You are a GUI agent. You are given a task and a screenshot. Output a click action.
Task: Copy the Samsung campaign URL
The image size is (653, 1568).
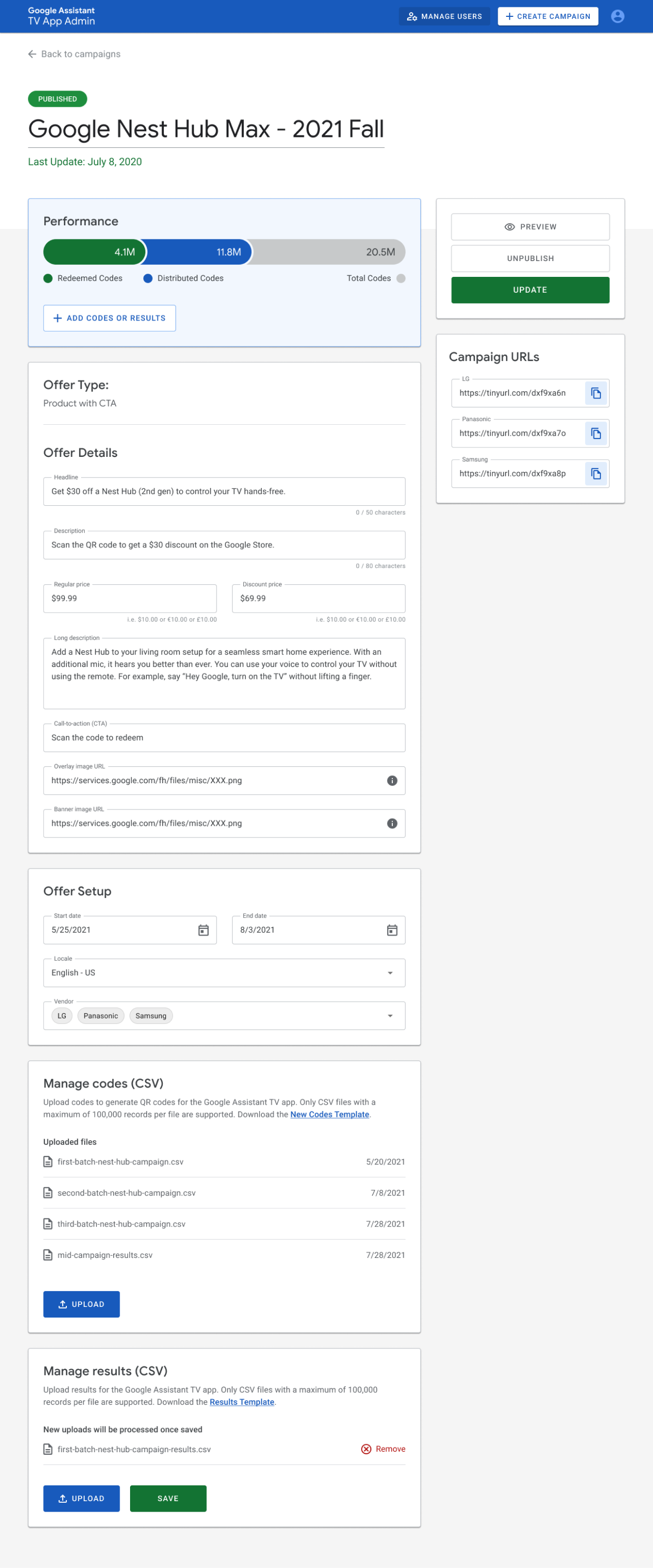[596, 474]
